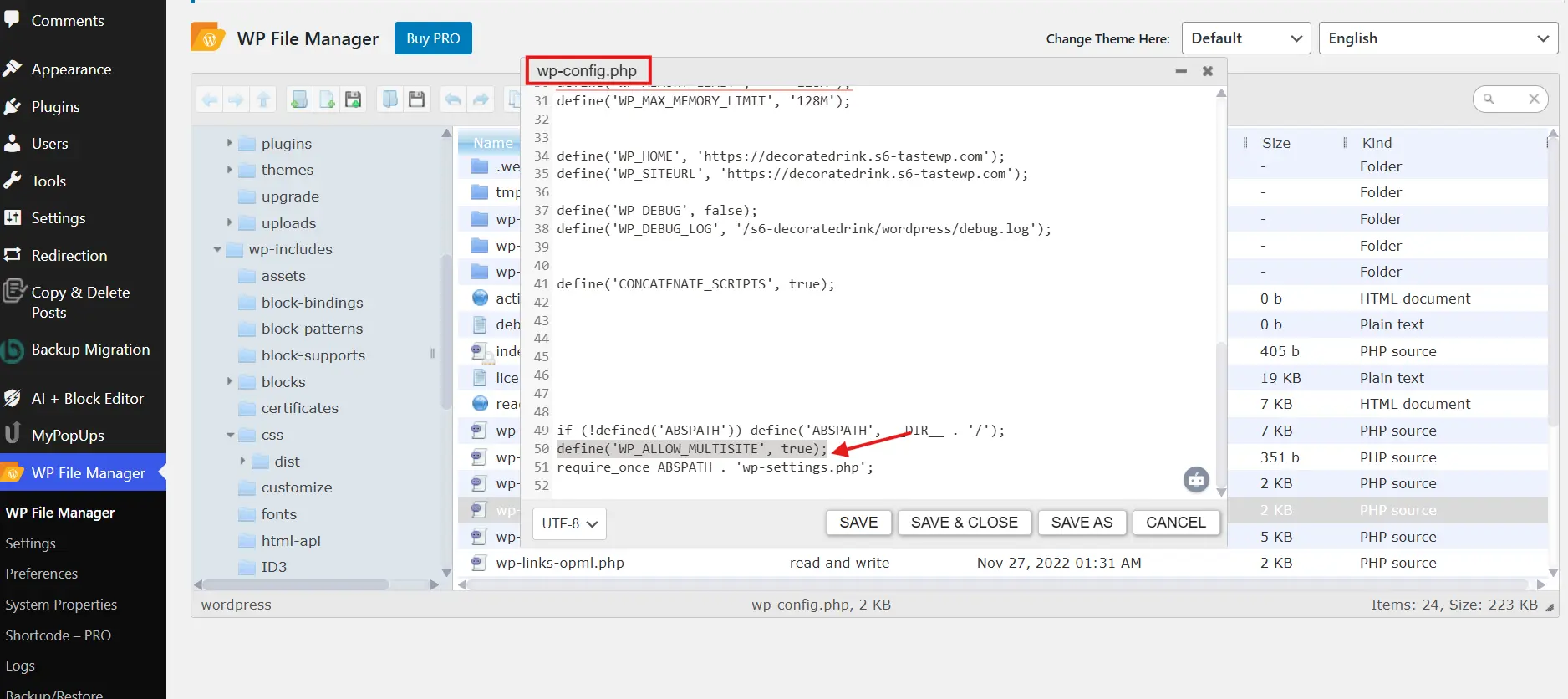Select the wp-links-opml.php file row

click(1003, 563)
